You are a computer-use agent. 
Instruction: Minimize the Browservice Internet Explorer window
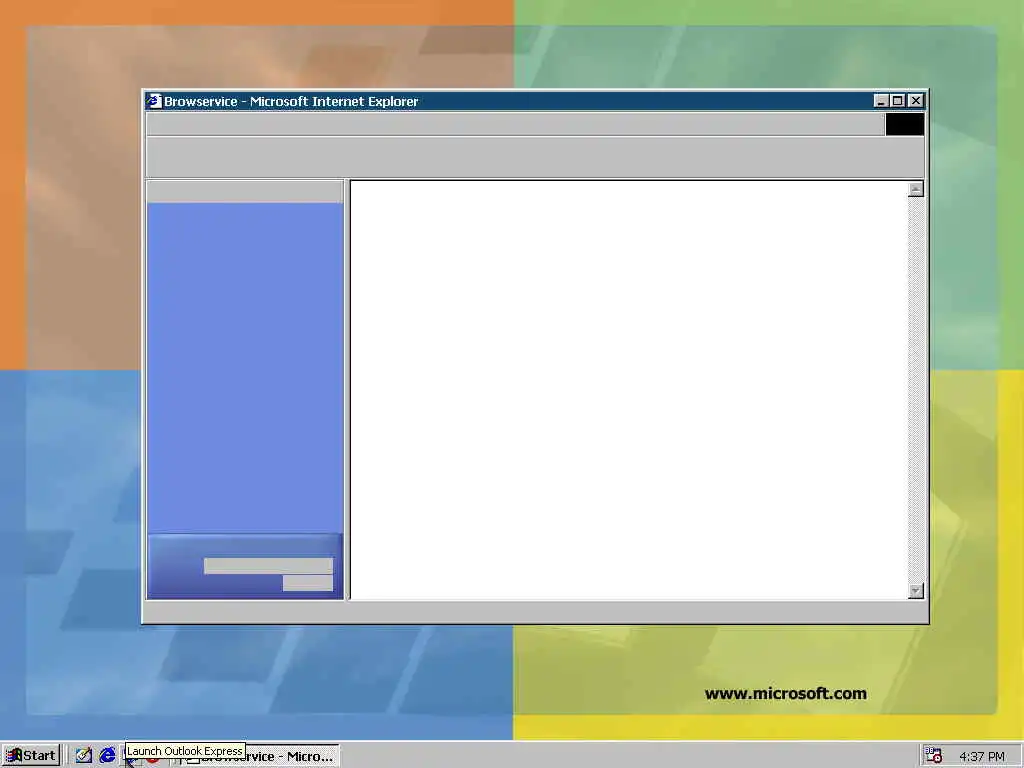point(881,101)
